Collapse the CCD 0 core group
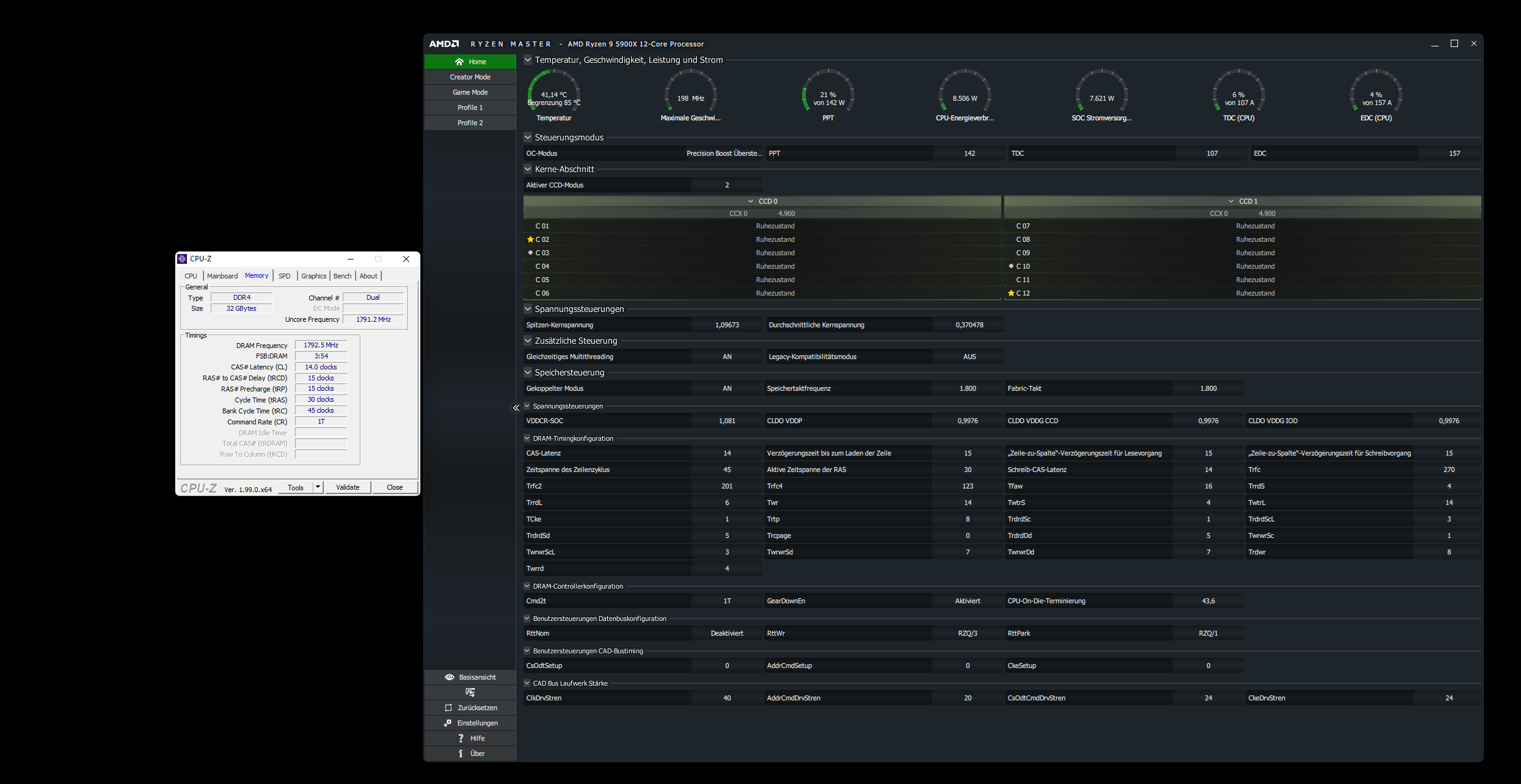 [751, 201]
